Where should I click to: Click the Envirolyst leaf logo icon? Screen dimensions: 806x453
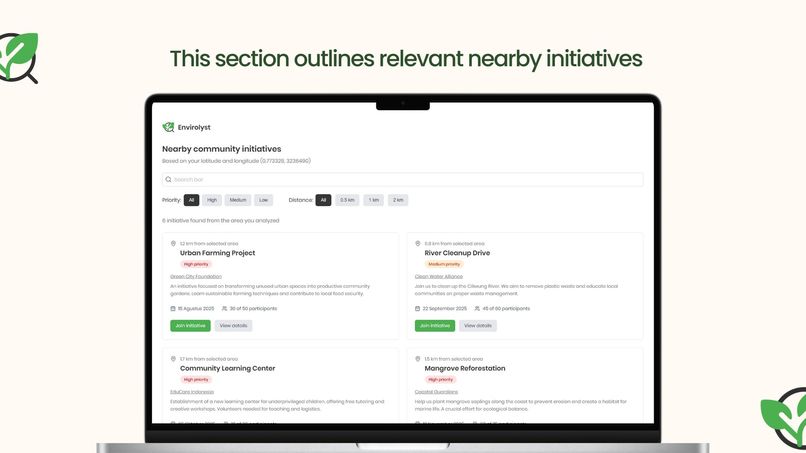tap(168, 127)
